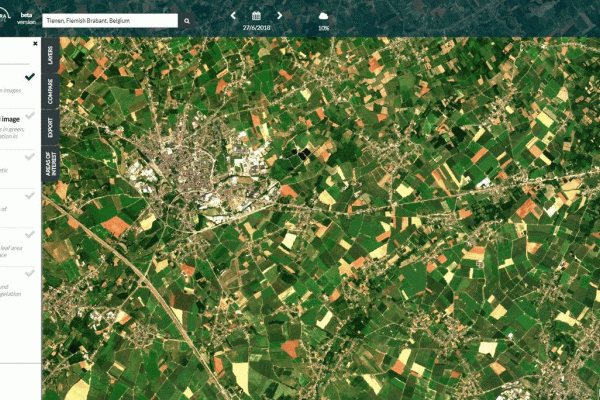Click the 27/6/2018 date label
The width and height of the screenshot is (600, 400).
pos(256,29)
